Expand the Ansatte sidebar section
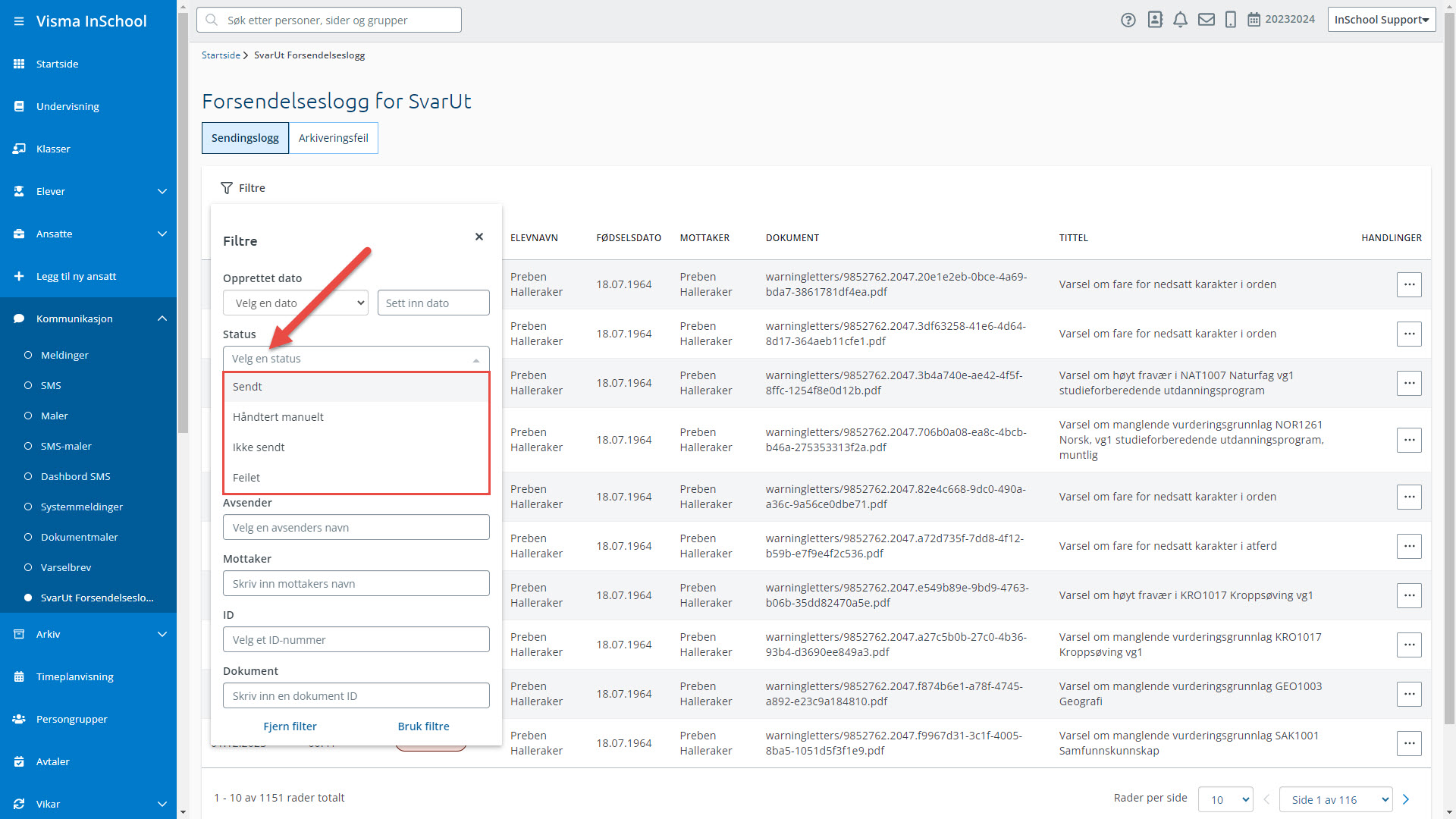This screenshot has height=819, width=1456. click(x=162, y=234)
